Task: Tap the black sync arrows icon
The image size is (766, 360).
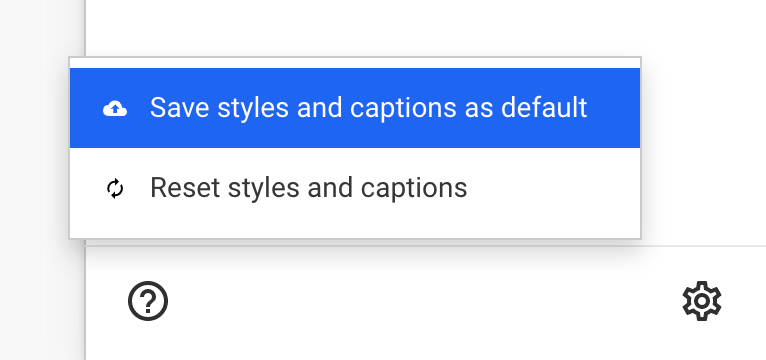Action: coord(115,189)
